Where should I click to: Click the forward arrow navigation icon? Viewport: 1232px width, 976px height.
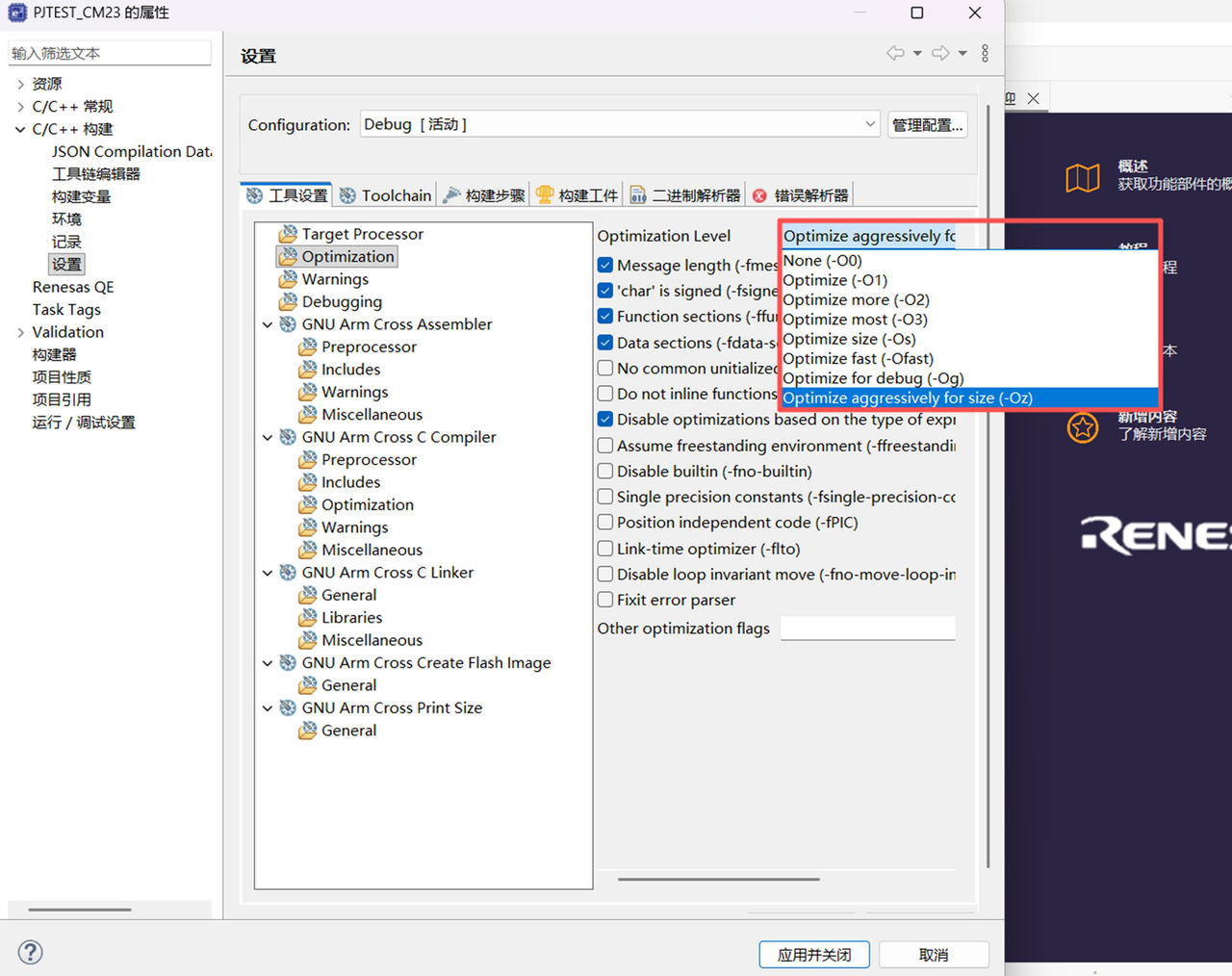point(940,53)
